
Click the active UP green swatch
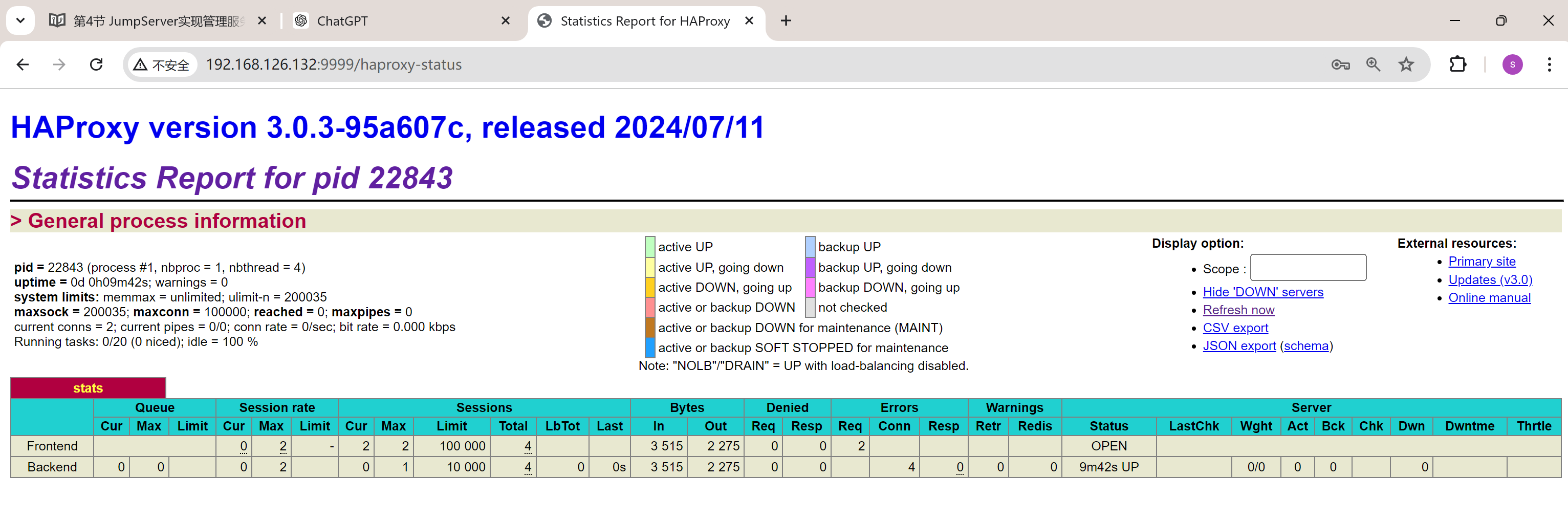649,247
